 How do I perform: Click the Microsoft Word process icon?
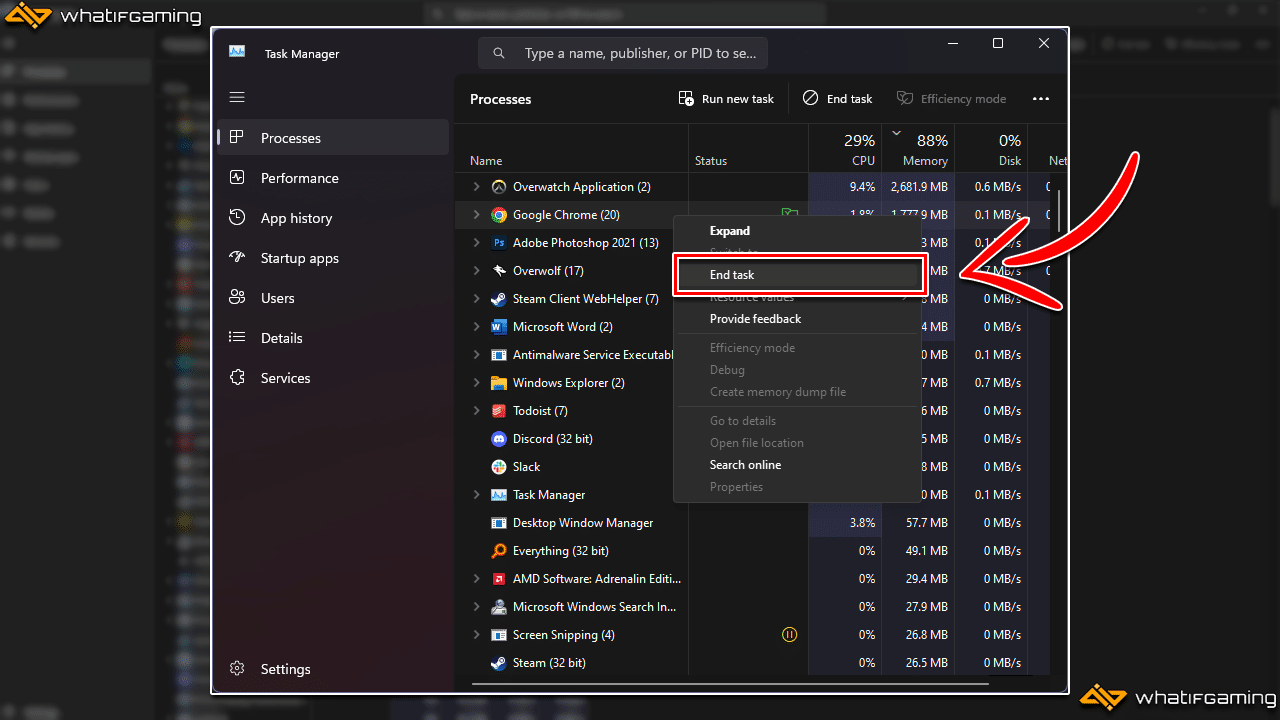(499, 327)
